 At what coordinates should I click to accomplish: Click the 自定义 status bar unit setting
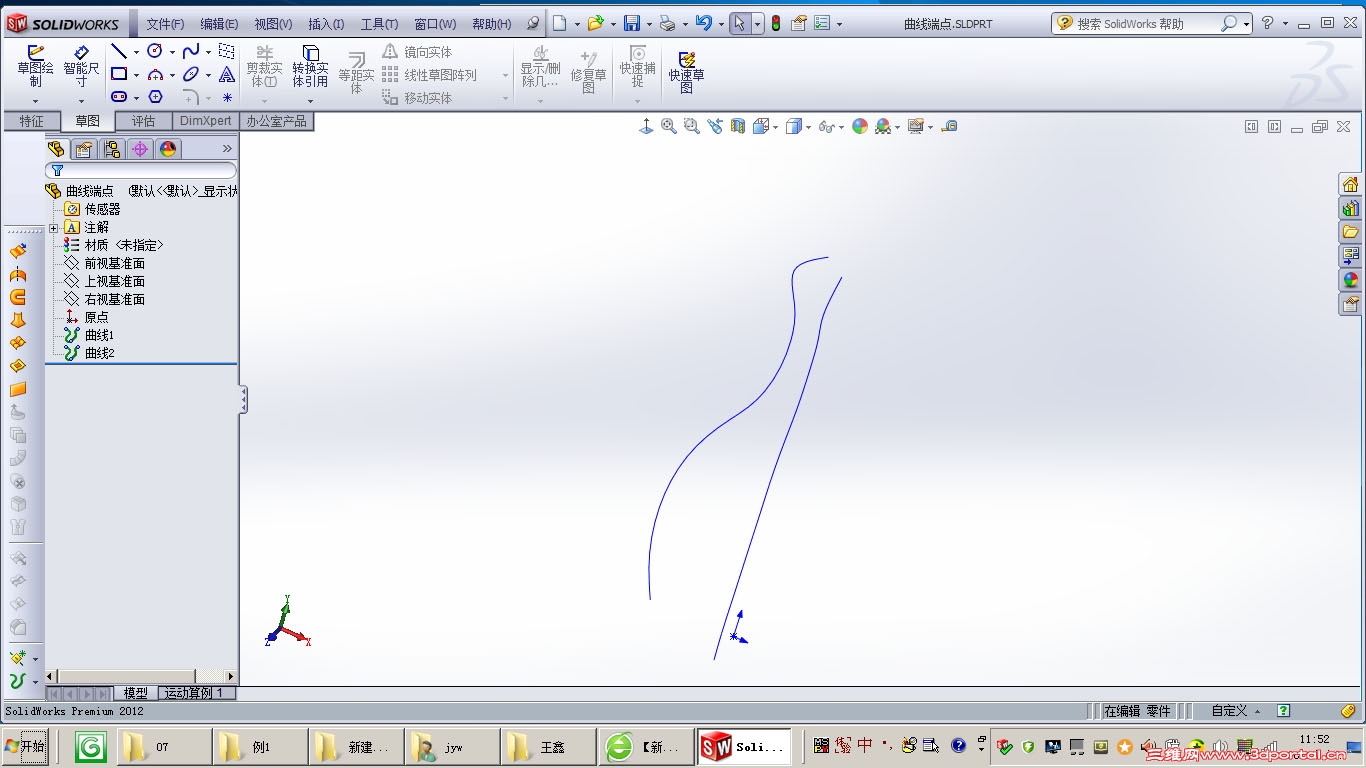[1229, 711]
